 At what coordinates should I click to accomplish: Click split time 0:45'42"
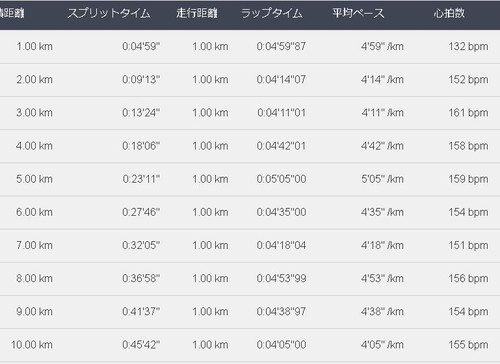(141, 345)
